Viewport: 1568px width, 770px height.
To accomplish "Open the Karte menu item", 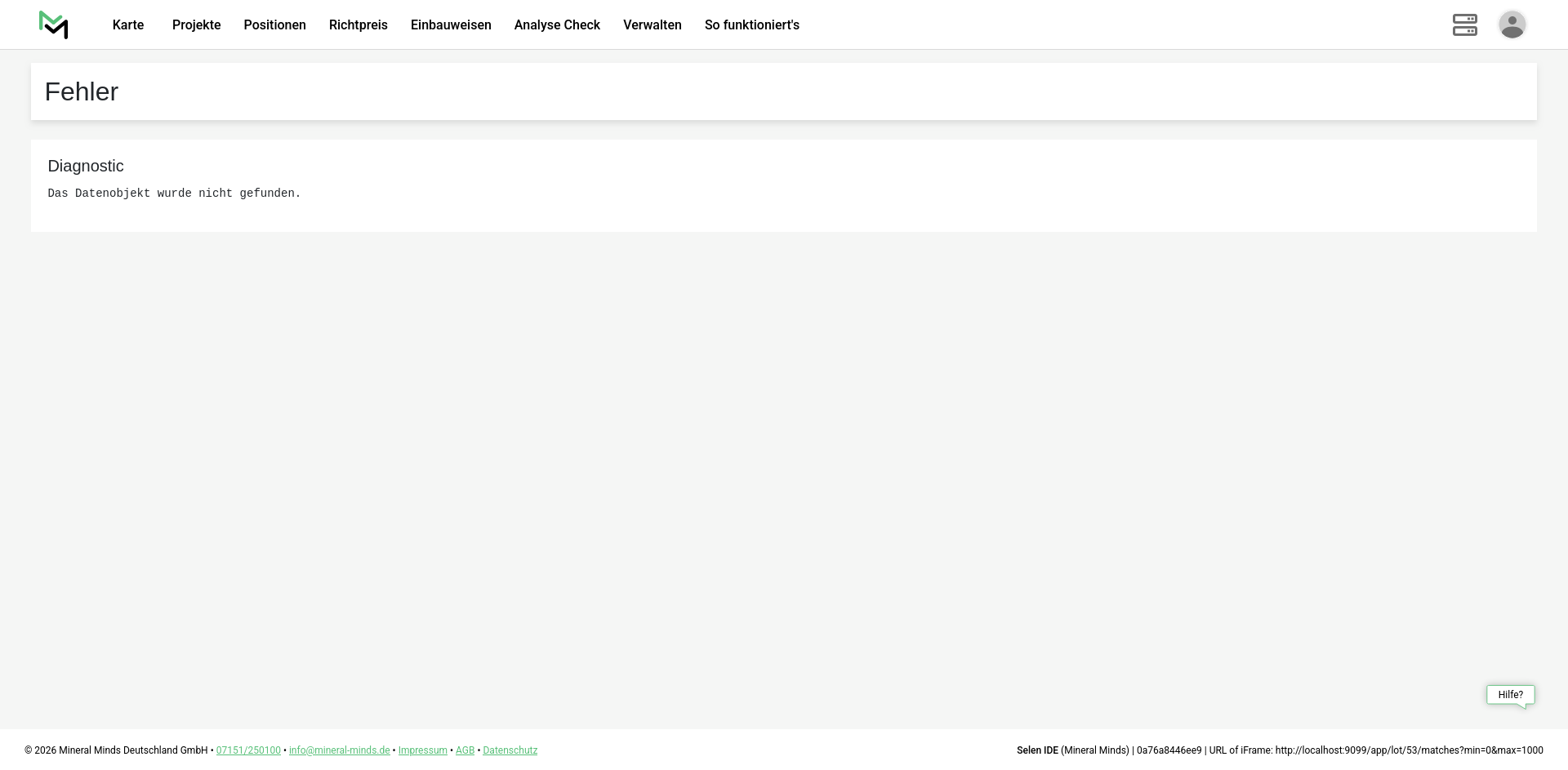I will [x=128, y=25].
